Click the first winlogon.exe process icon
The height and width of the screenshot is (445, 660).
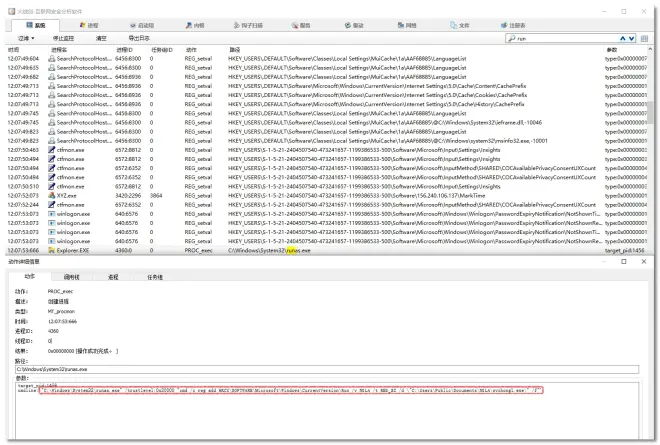coord(52,213)
